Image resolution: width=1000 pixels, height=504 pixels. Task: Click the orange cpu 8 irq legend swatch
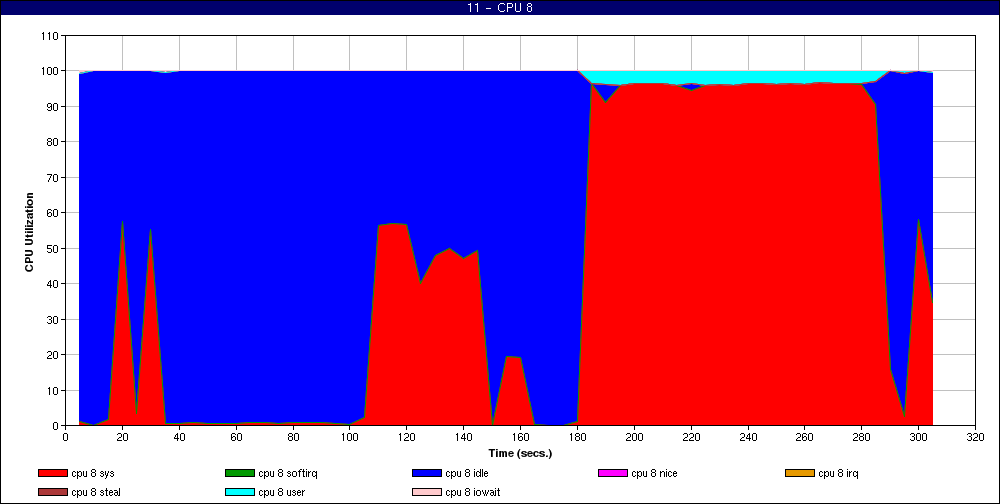pyautogui.click(x=799, y=473)
